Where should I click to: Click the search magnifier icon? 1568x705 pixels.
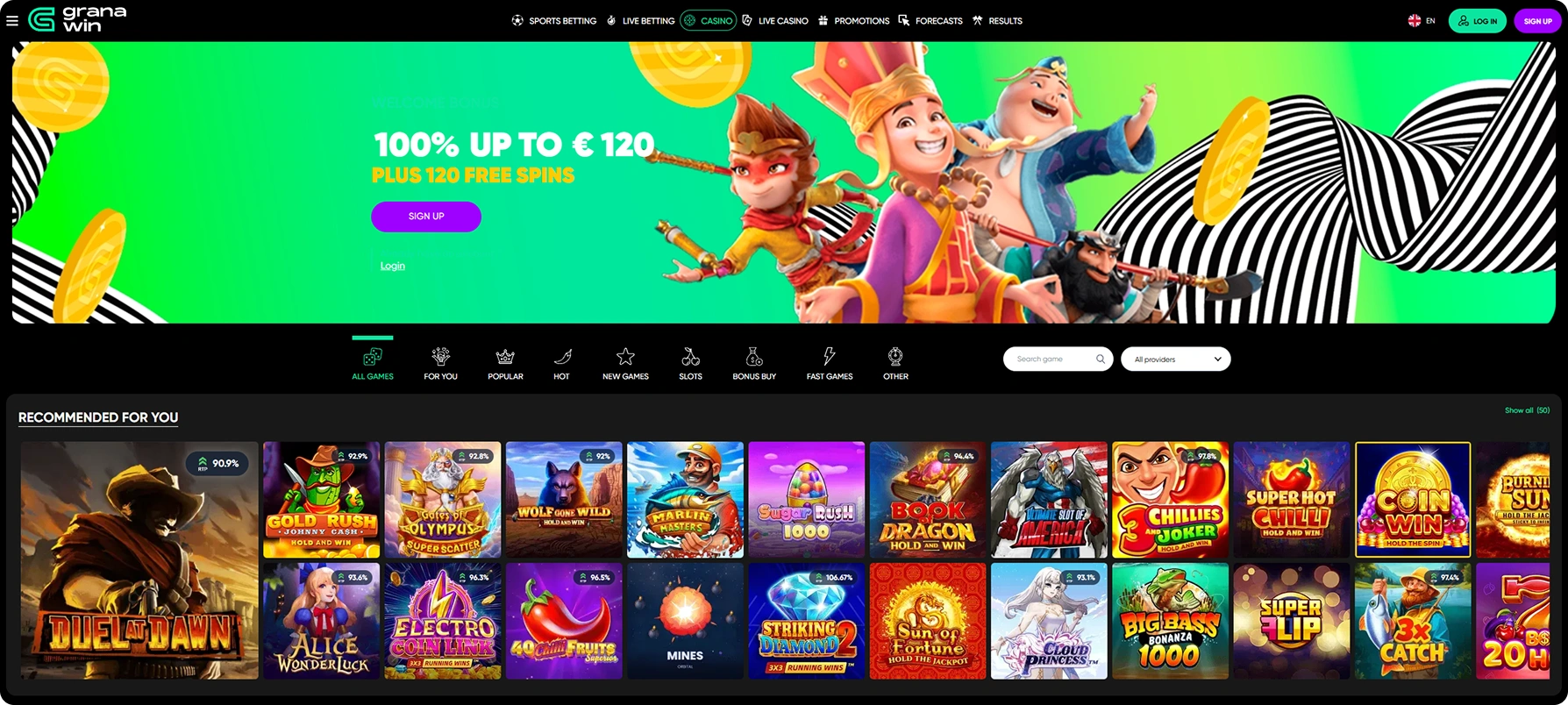click(x=1101, y=359)
